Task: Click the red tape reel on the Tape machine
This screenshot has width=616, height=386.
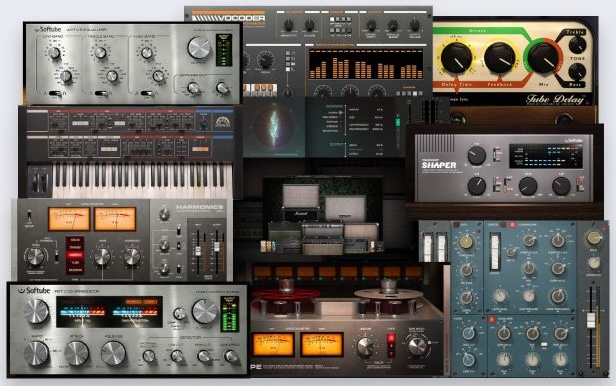Action: pyautogui.click(x=285, y=293)
